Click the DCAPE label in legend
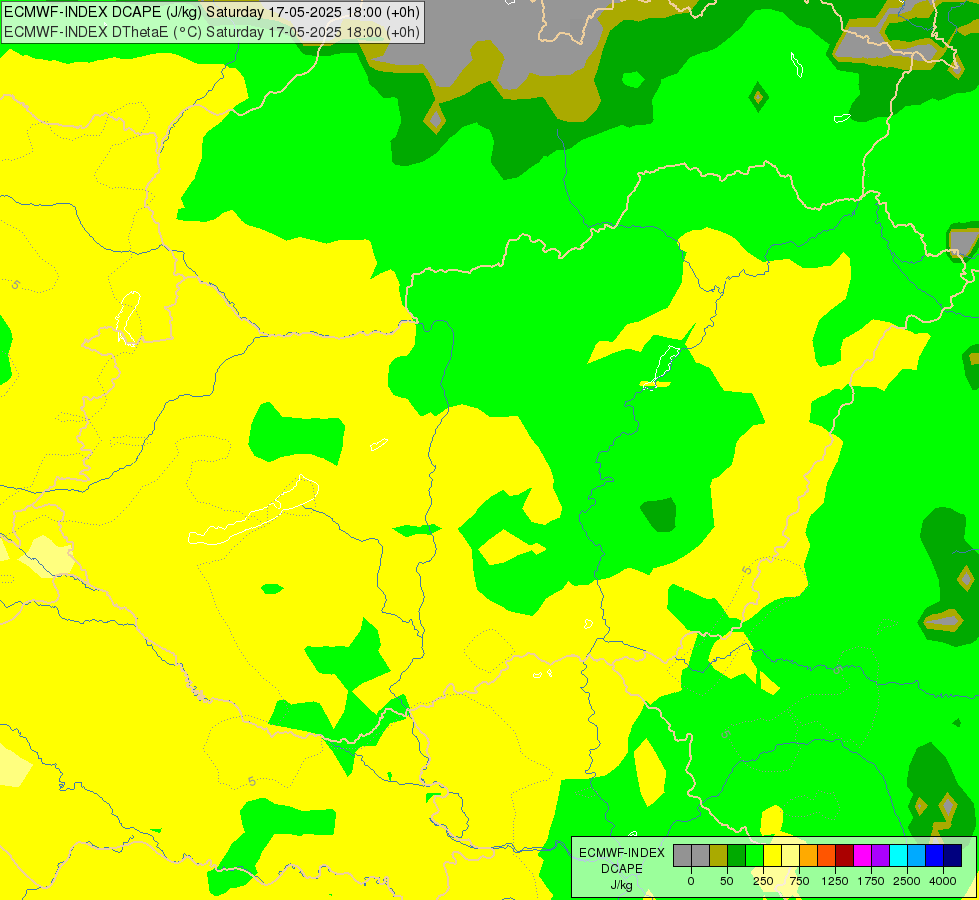The image size is (979, 900). [622, 869]
